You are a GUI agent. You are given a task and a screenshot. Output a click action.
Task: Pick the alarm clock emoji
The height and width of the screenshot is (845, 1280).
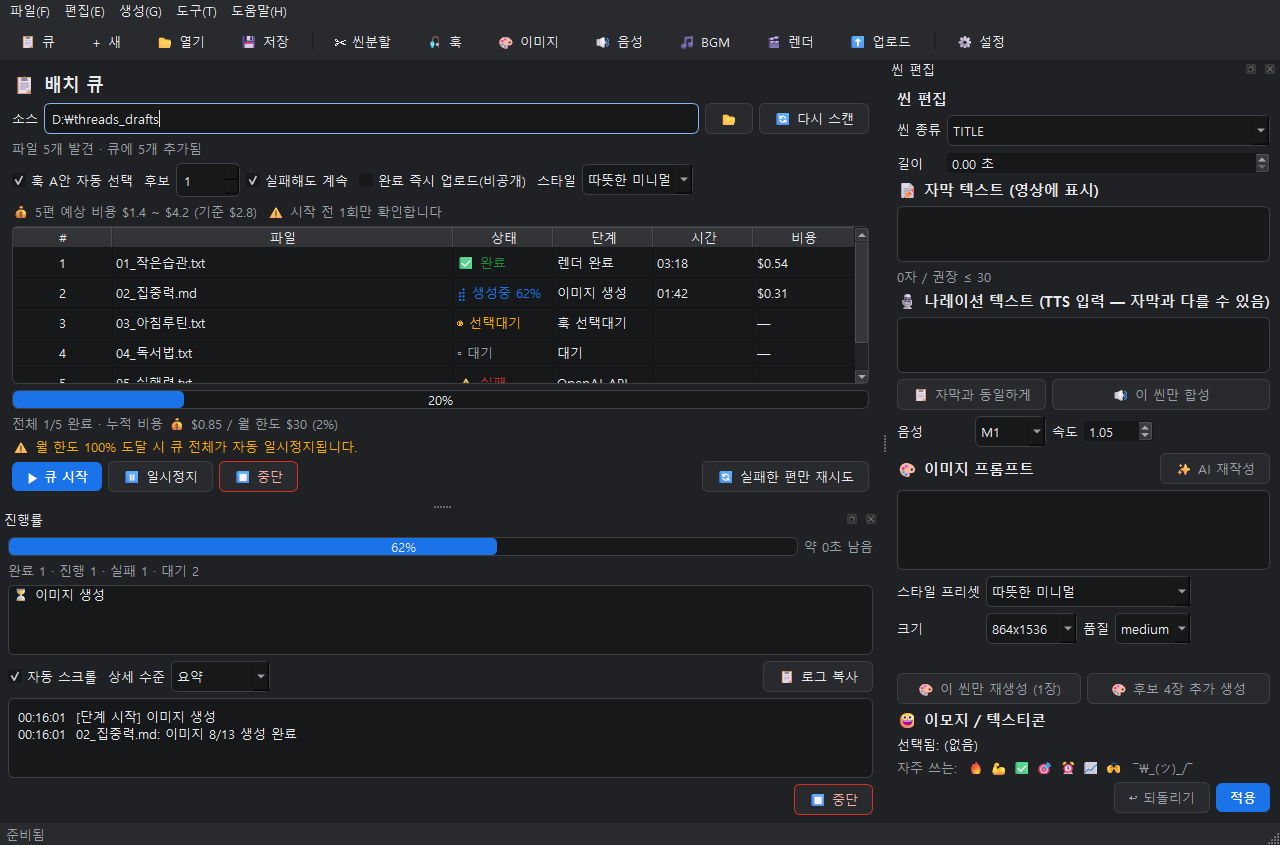(x=1068, y=768)
